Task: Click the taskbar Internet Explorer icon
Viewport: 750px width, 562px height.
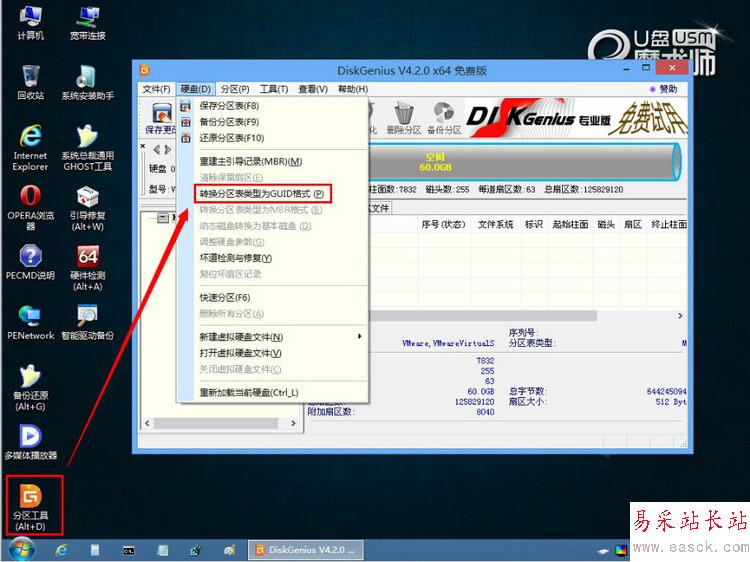Action: tap(61, 550)
